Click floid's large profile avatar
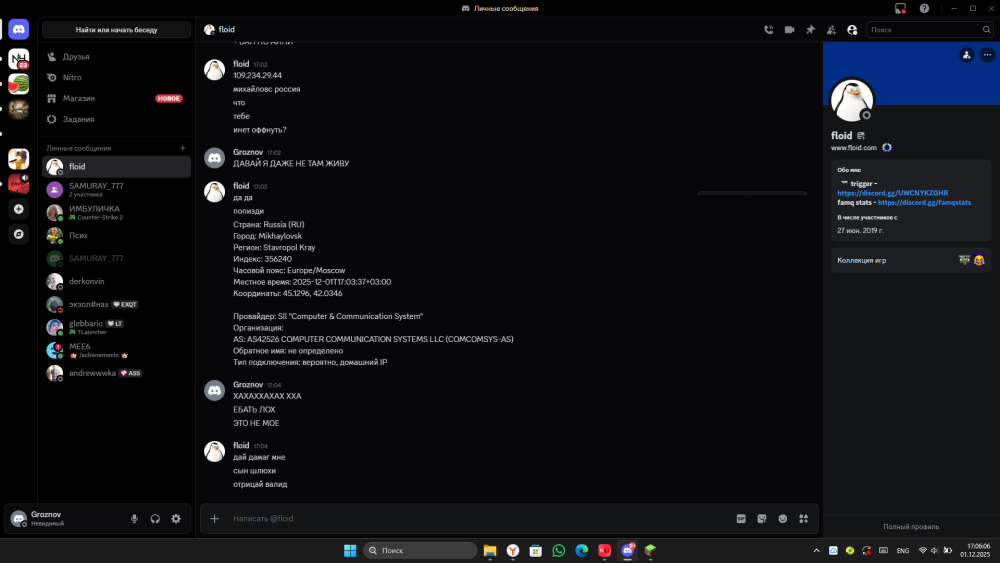This screenshot has height=563, width=1000. (x=851, y=100)
